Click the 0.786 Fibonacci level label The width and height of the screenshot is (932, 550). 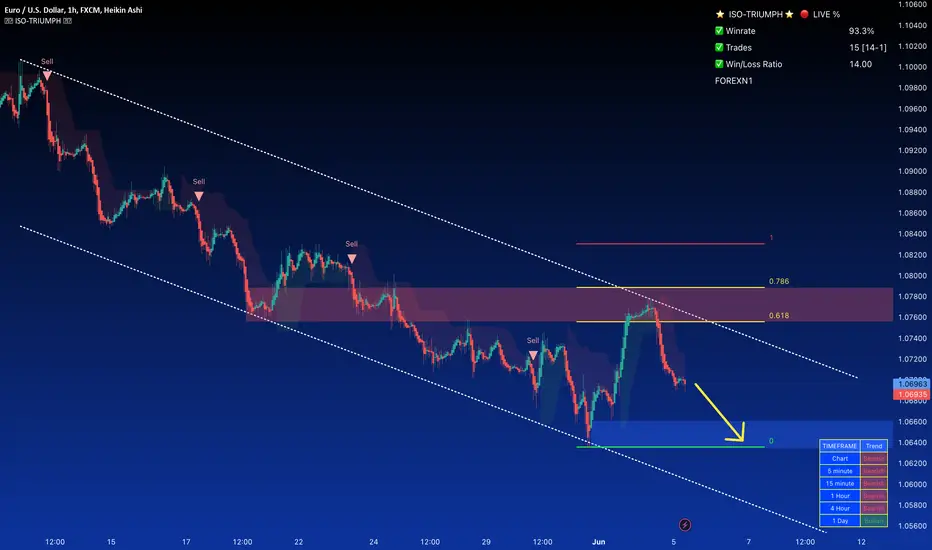click(x=779, y=281)
